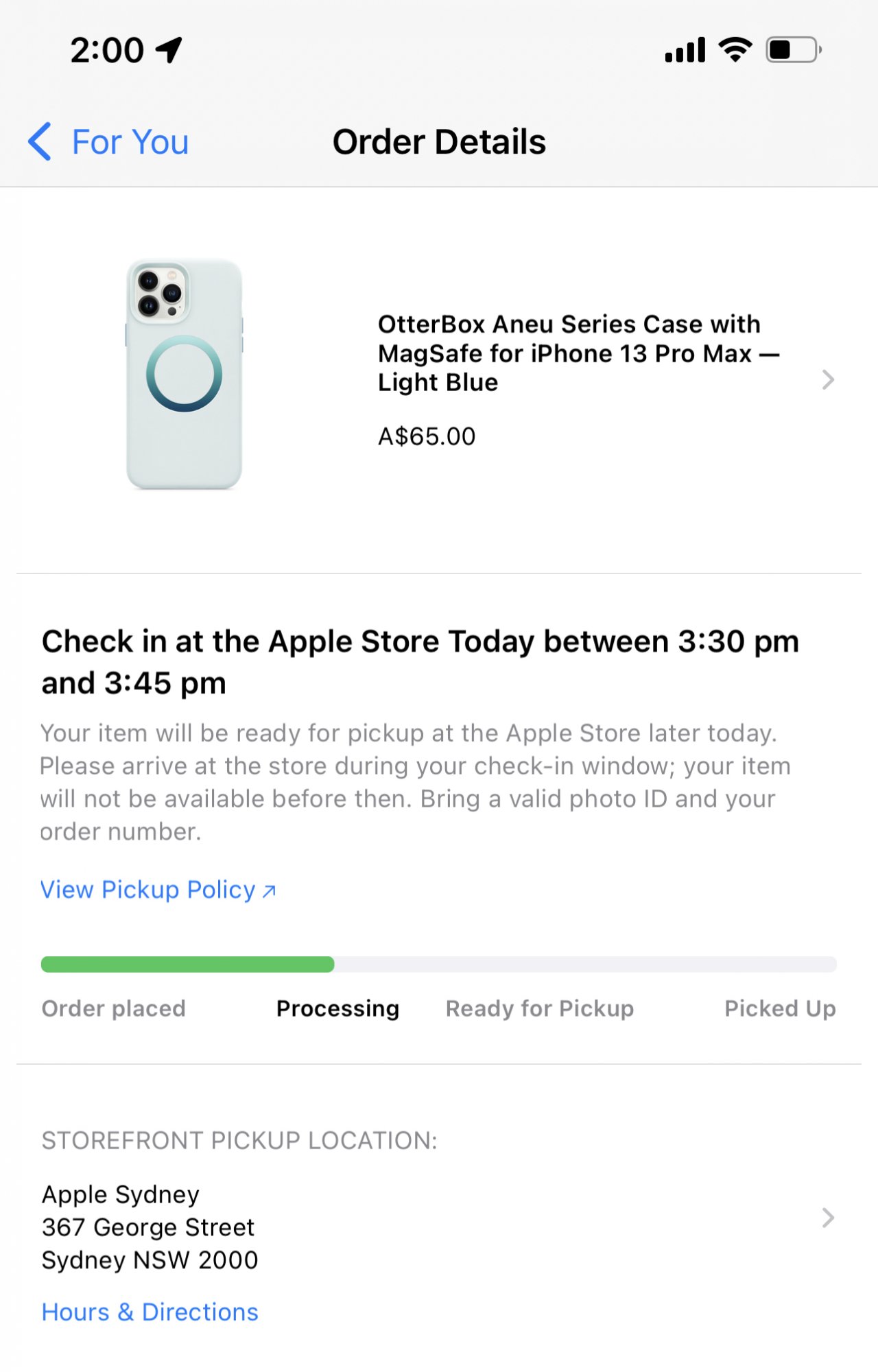Tap Apple Sydney store address

[150, 1227]
